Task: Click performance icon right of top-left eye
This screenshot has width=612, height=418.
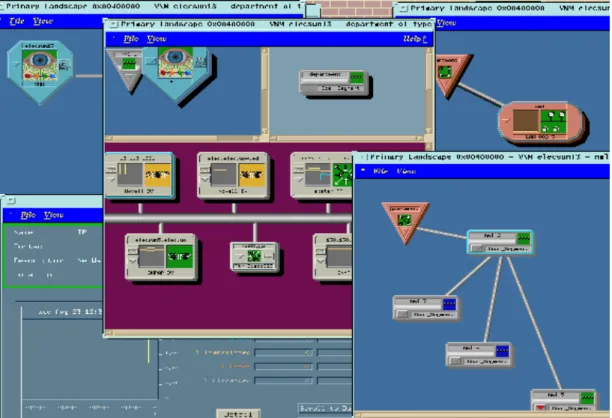Action: pos(64,65)
